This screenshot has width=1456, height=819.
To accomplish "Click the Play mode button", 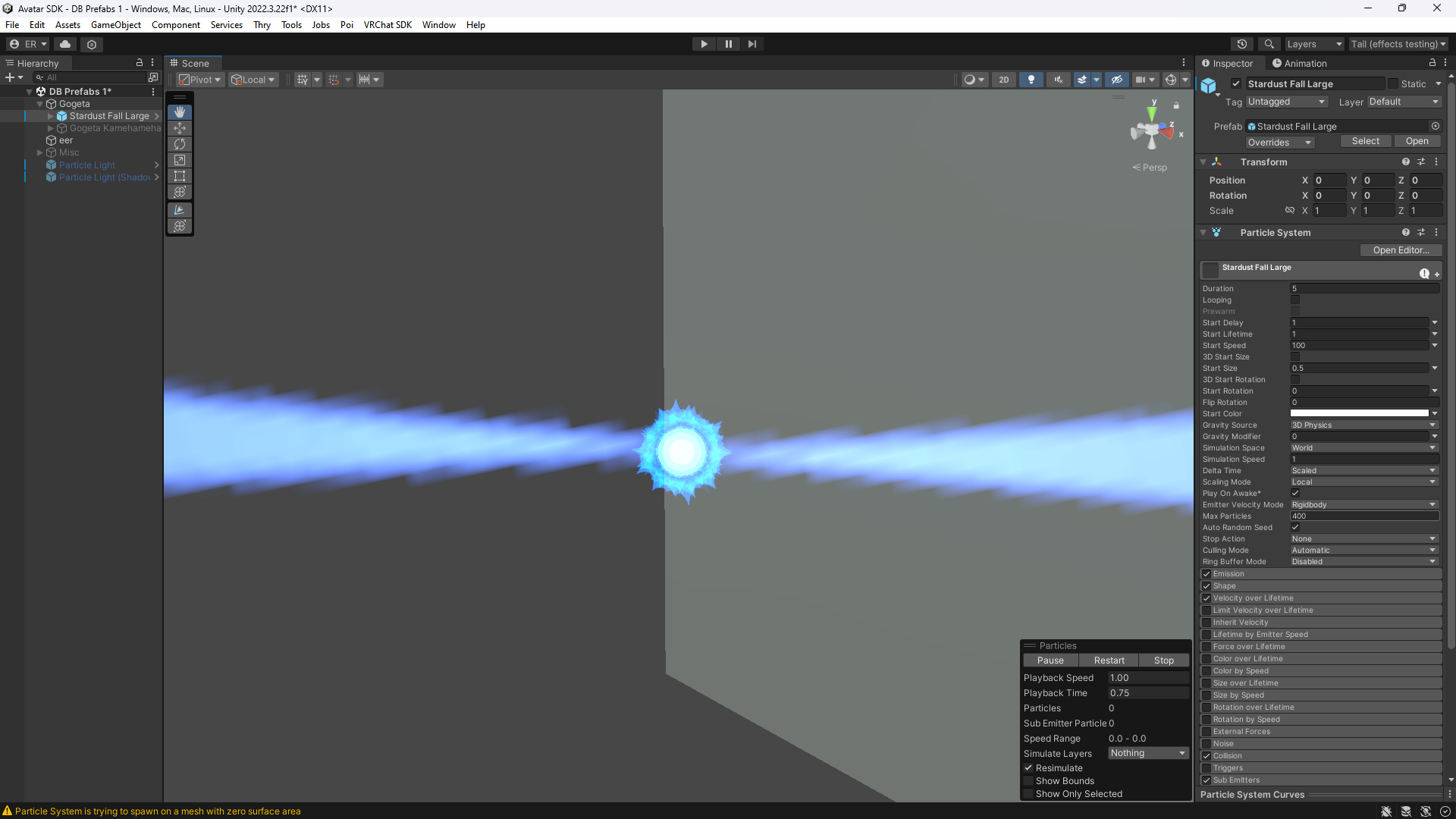I will pyautogui.click(x=704, y=44).
